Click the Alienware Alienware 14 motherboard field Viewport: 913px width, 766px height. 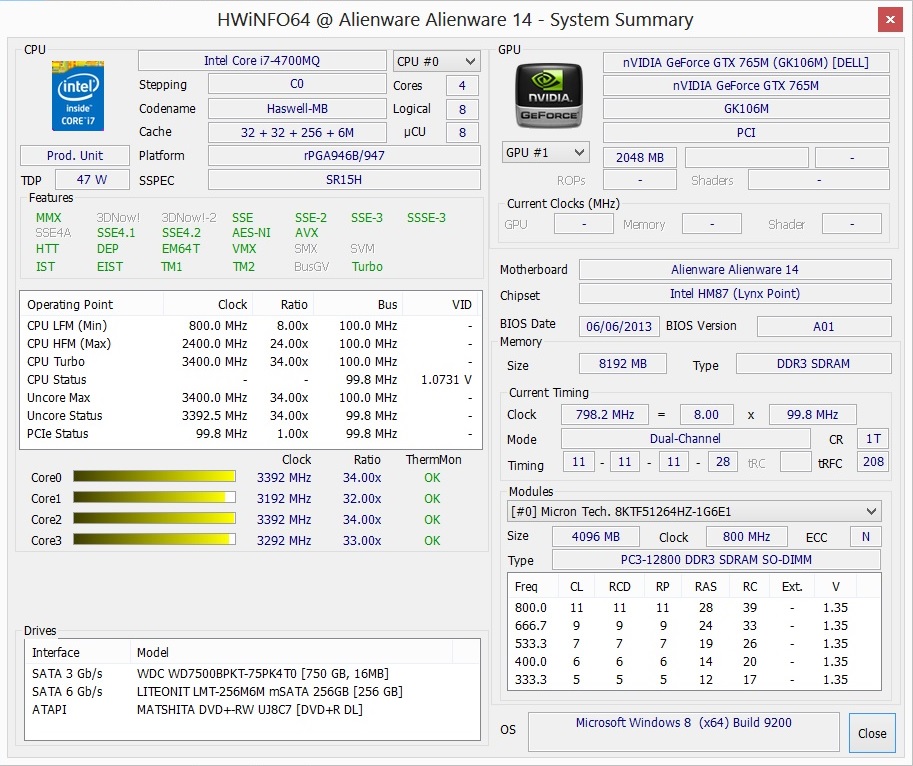pos(735,269)
